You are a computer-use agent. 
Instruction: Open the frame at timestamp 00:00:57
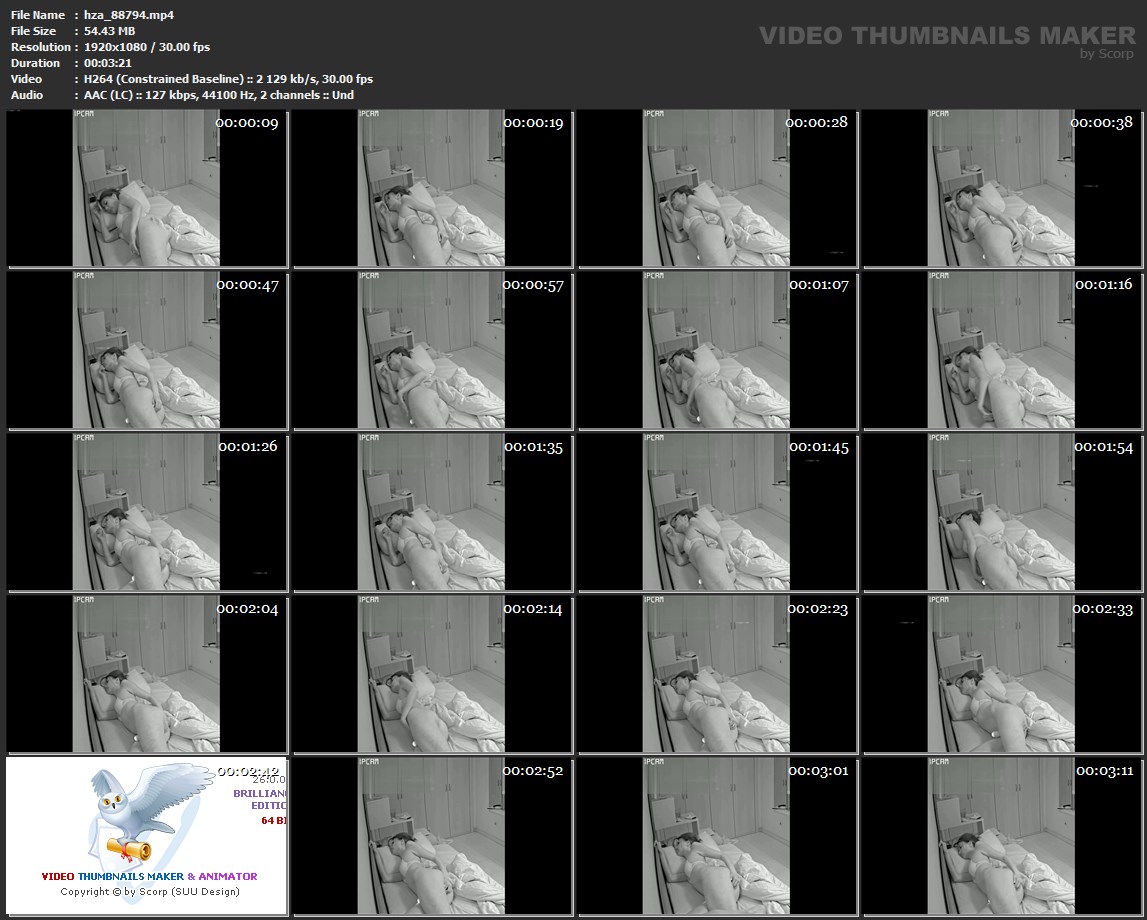tap(432, 350)
